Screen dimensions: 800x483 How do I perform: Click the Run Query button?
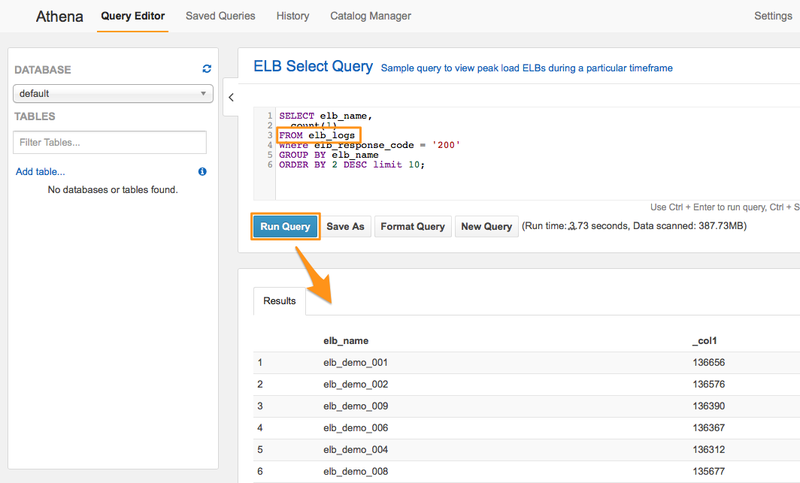pos(285,227)
